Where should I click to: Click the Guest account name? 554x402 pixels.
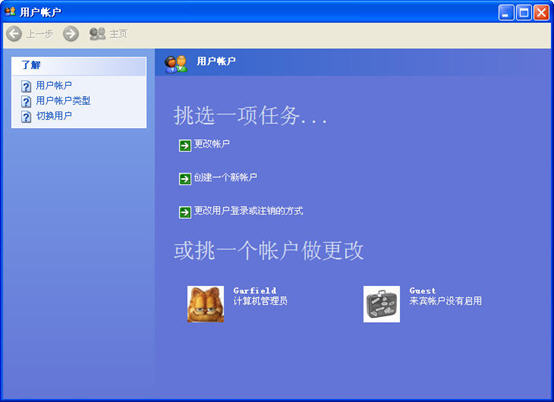pyautogui.click(x=422, y=291)
